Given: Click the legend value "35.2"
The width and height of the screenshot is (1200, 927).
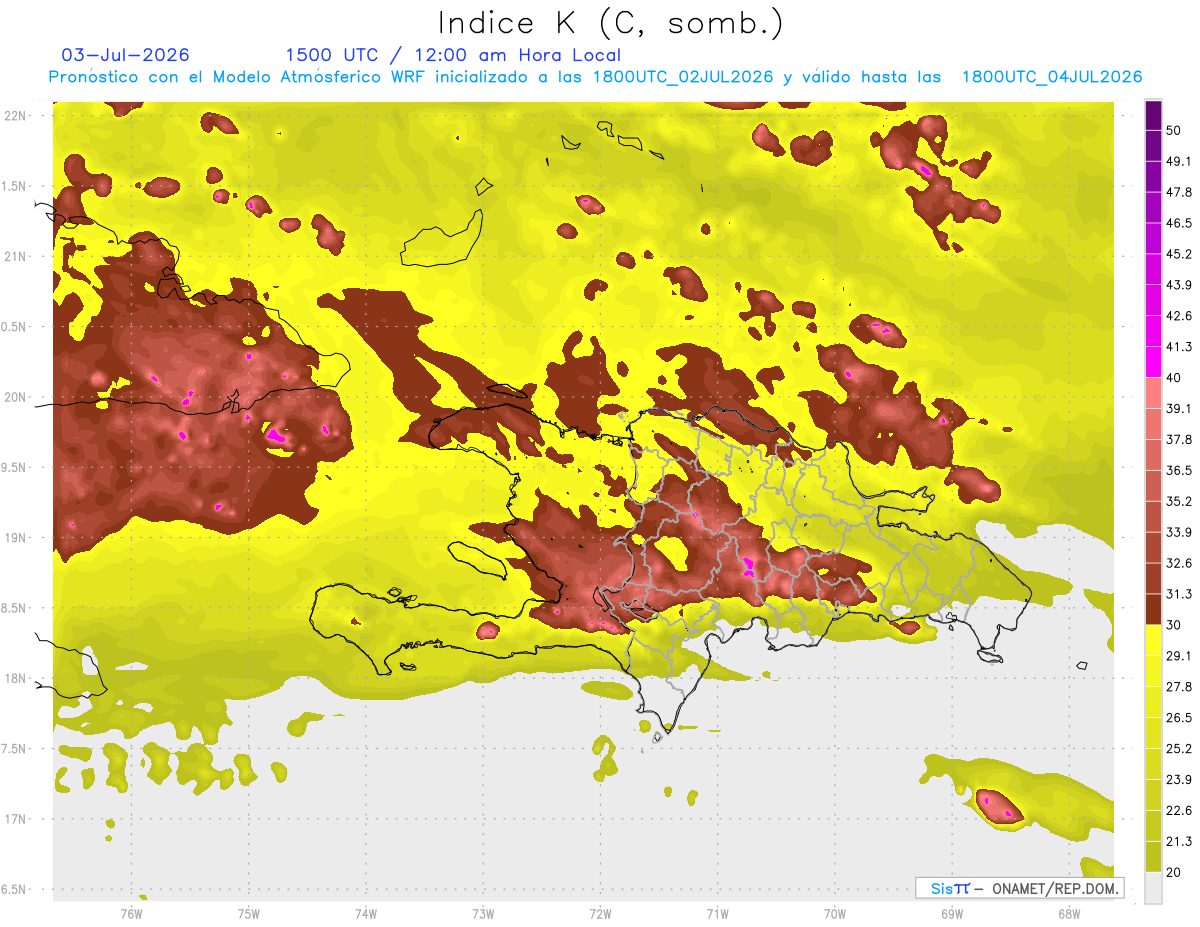Looking at the screenshot, I should tap(1179, 502).
